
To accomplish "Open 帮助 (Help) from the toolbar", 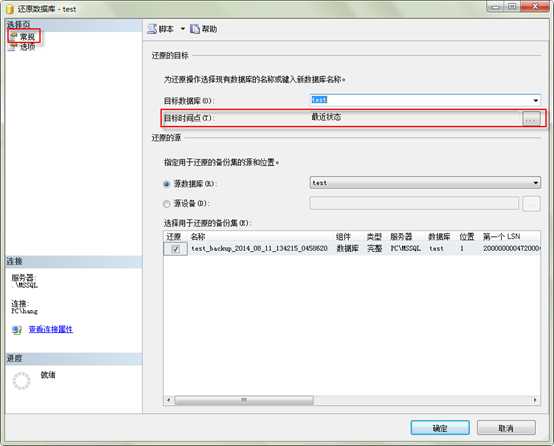I will (204, 29).
